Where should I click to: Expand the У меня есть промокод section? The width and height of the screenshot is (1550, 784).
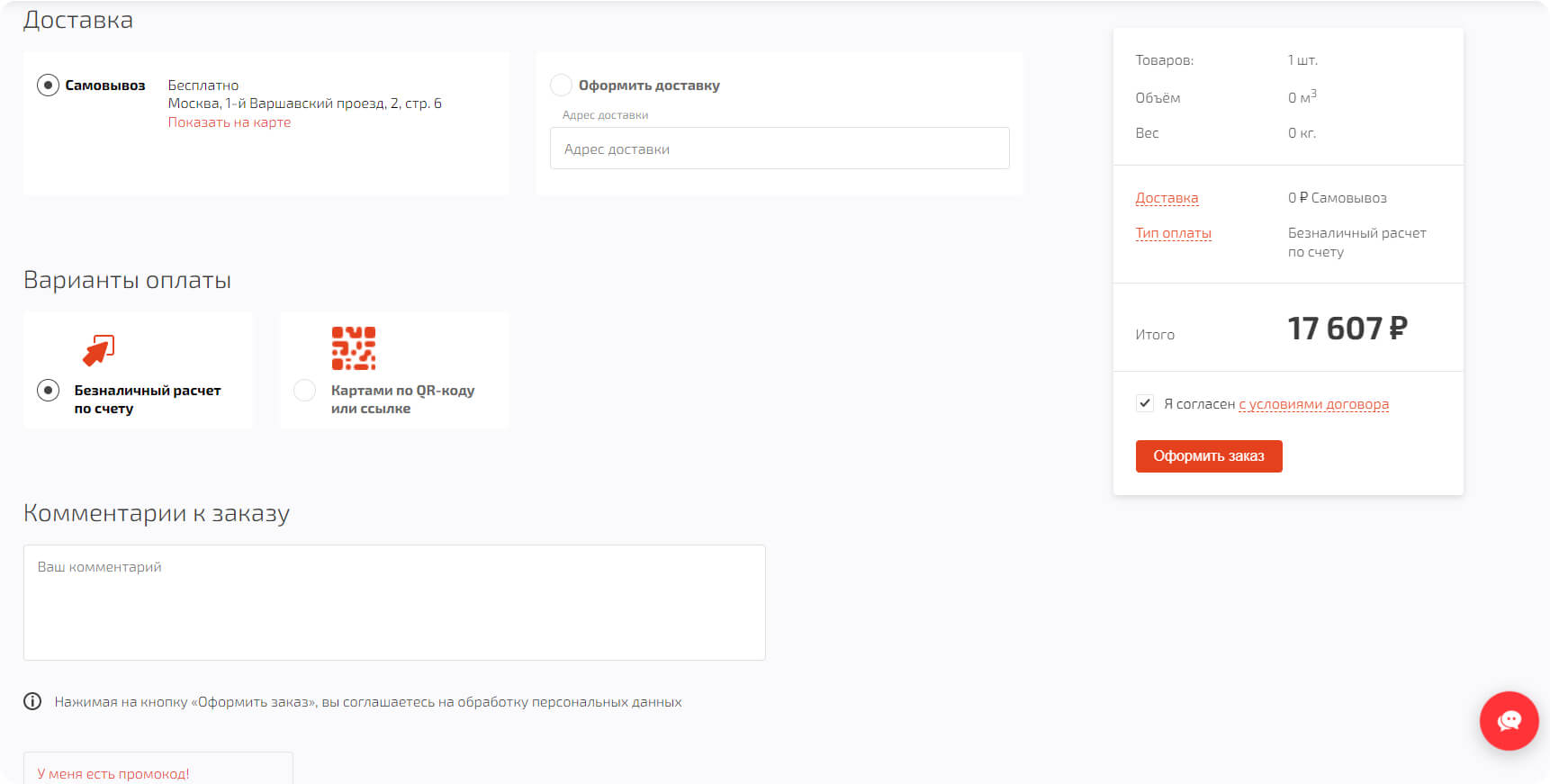click(113, 773)
